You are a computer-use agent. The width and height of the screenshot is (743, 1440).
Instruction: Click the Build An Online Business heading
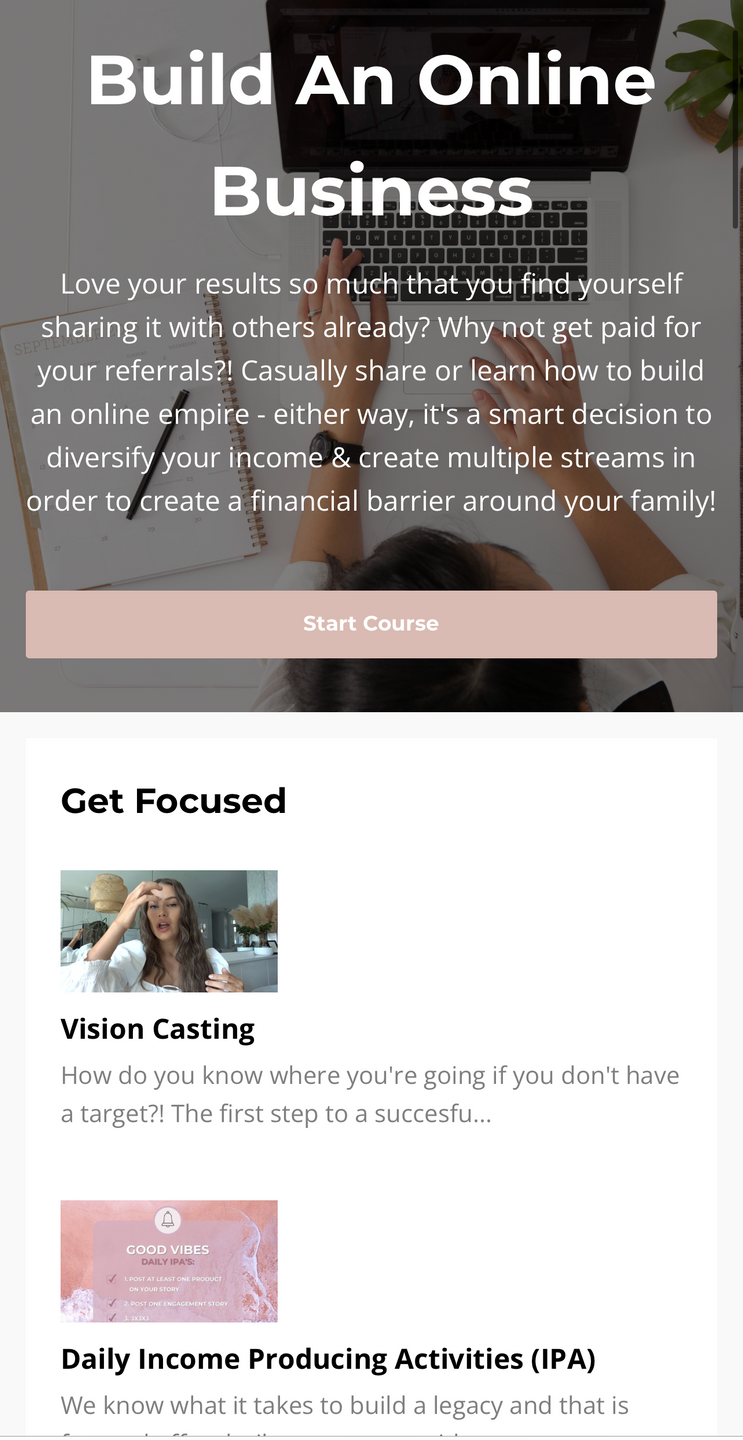(371, 135)
